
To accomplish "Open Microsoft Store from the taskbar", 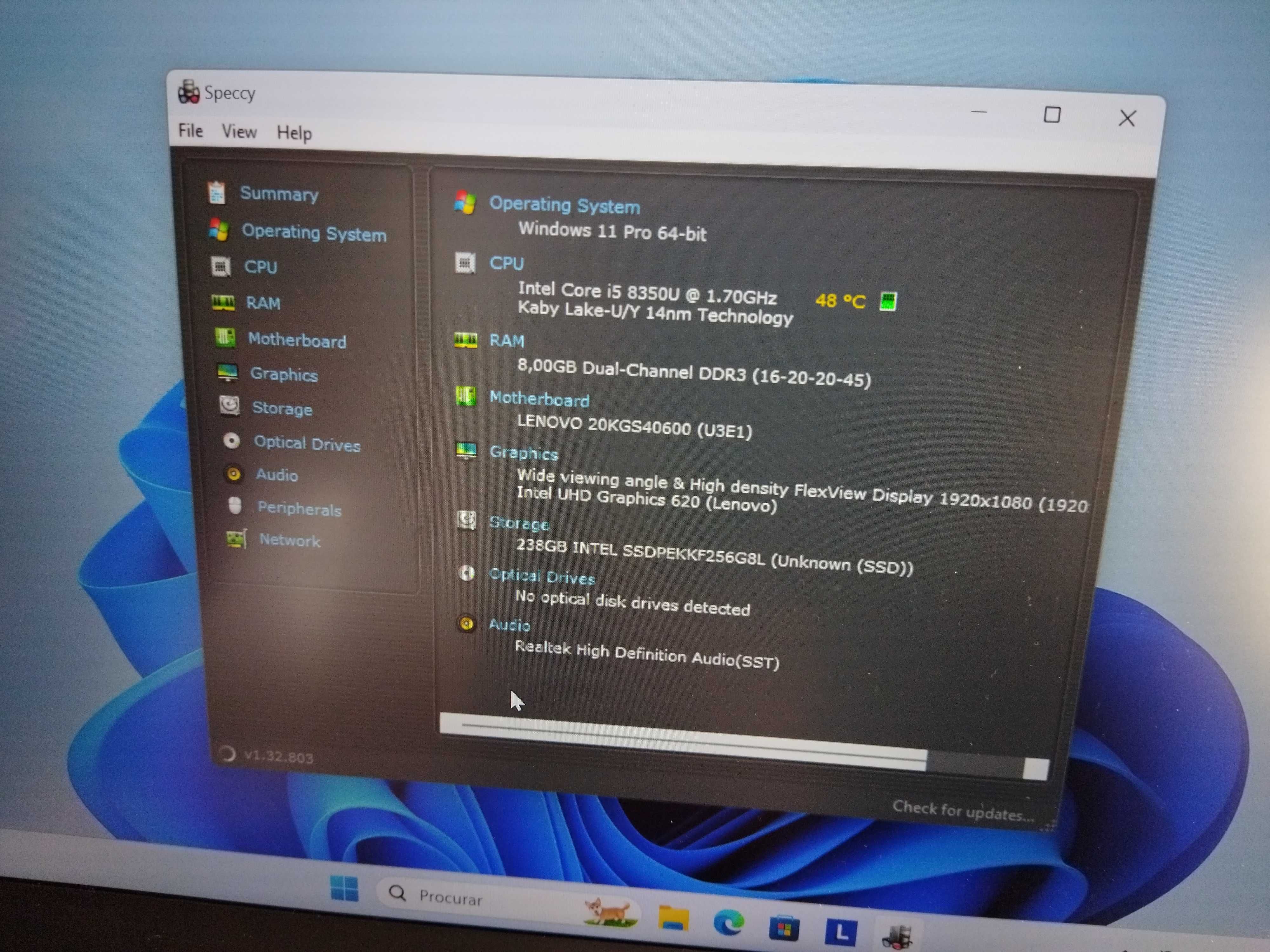I will [x=784, y=928].
